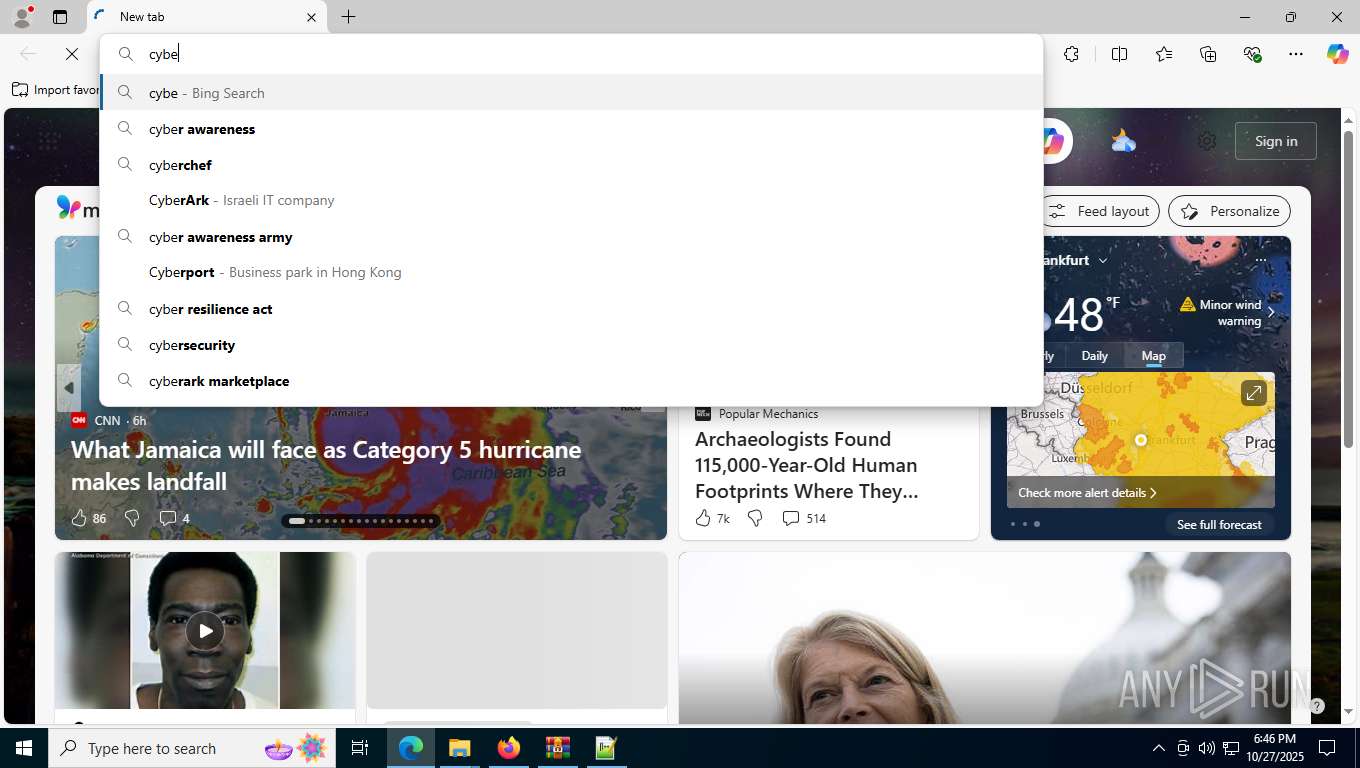This screenshot has width=1360, height=768.
Task: Click the page vertical scrollbar
Action: pyautogui.click(x=1348, y=290)
